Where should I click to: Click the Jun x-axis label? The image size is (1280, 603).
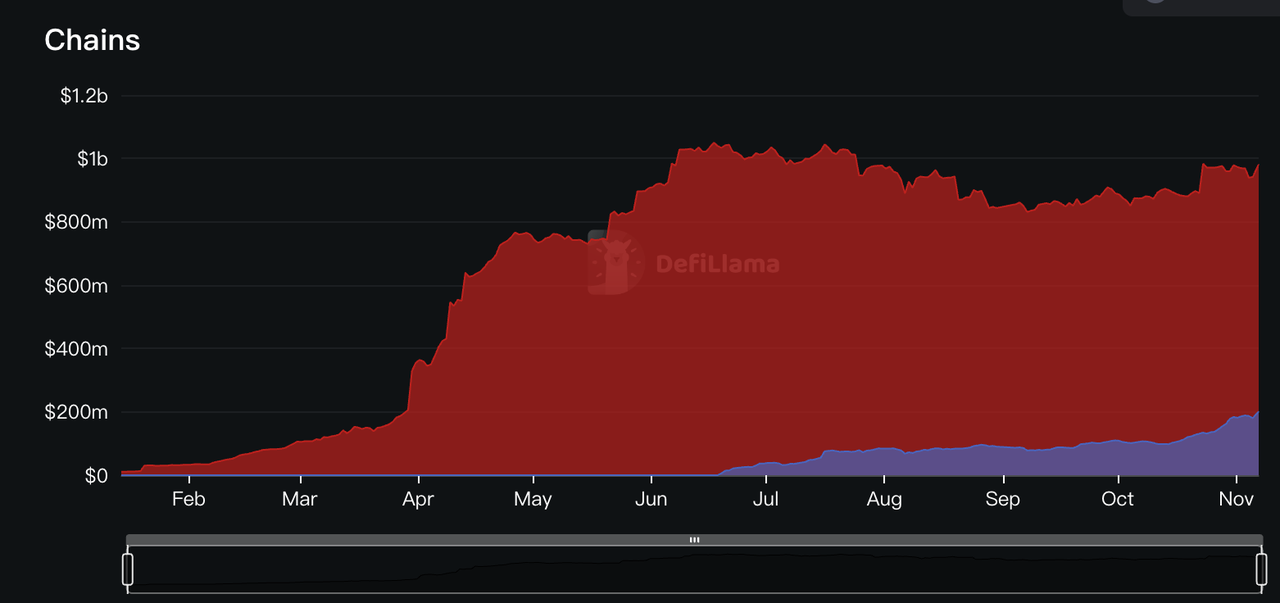pyautogui.click(x=651, y=499)
